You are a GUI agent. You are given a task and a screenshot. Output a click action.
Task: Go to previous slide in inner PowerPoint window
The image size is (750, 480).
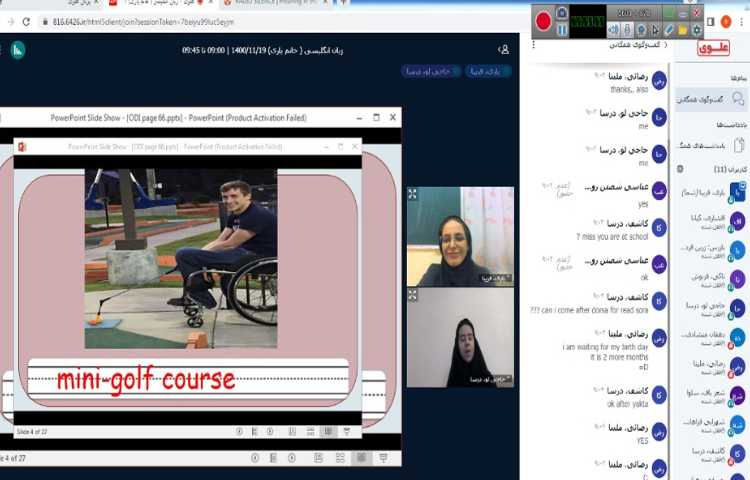click(x=239, y=432)
